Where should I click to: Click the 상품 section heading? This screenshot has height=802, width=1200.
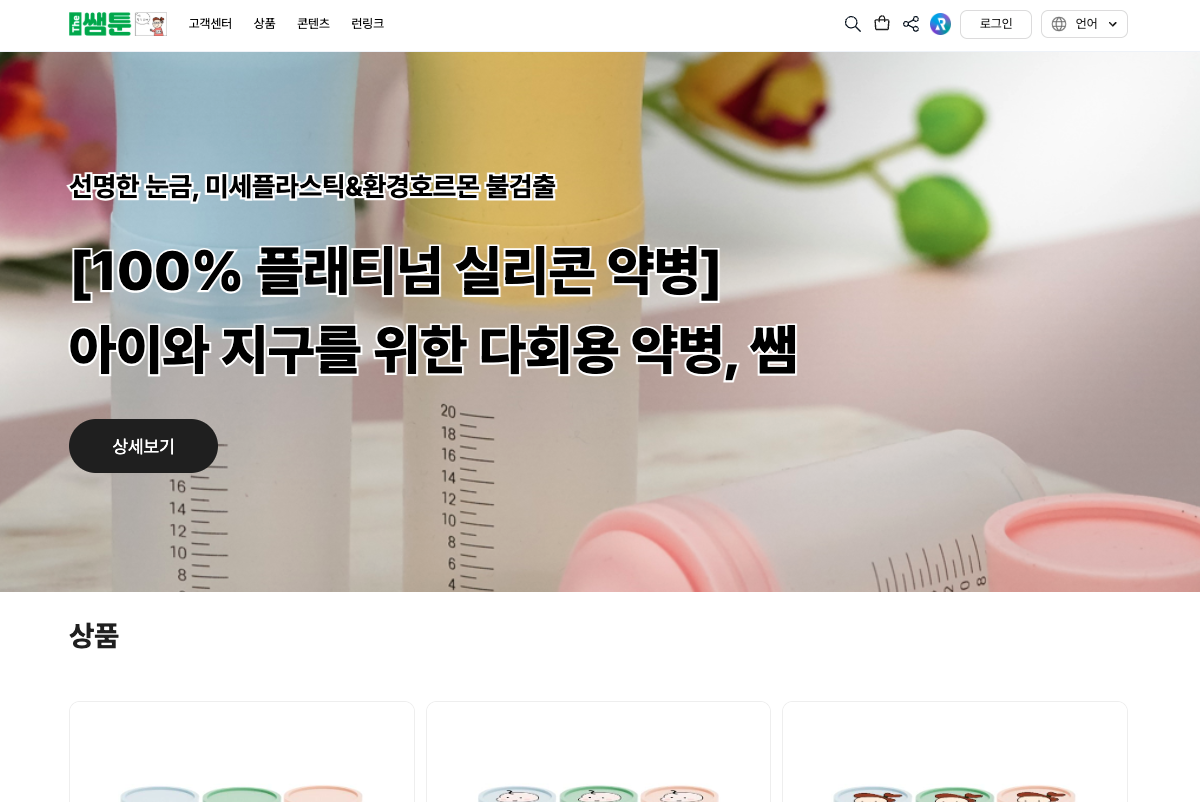(x=94, y=636)
